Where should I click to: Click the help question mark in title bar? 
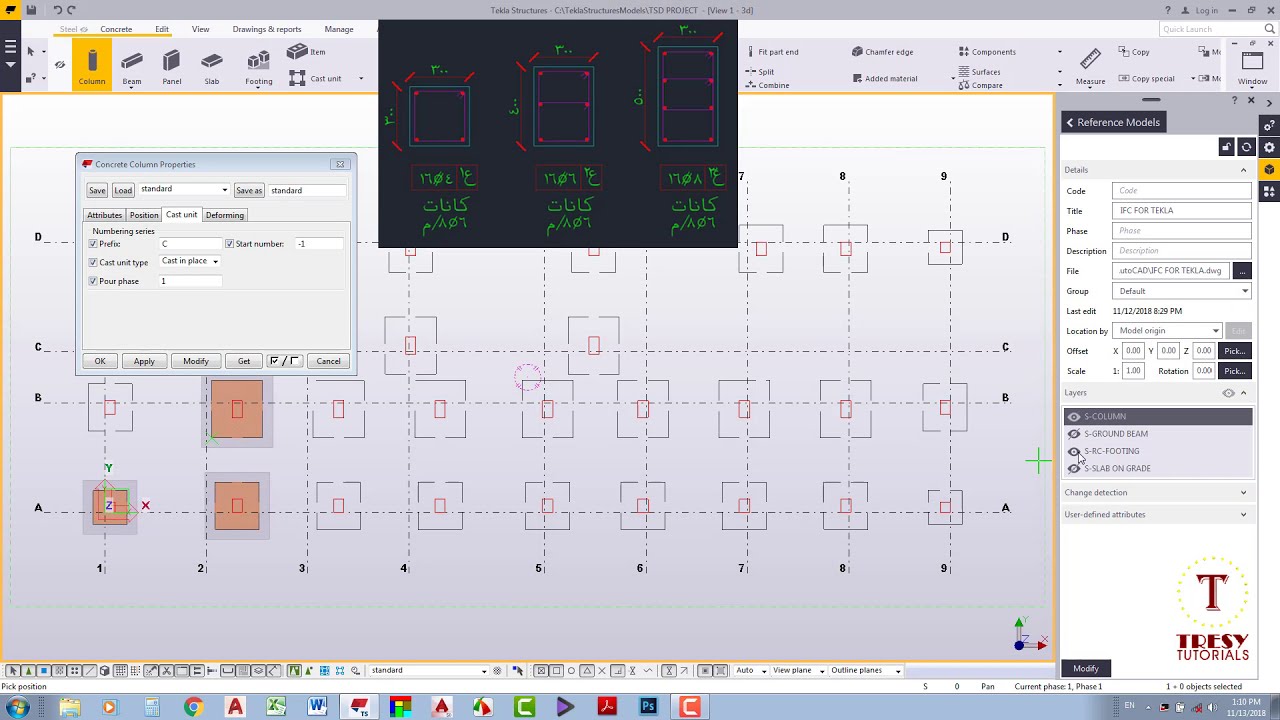[1167, 10]
